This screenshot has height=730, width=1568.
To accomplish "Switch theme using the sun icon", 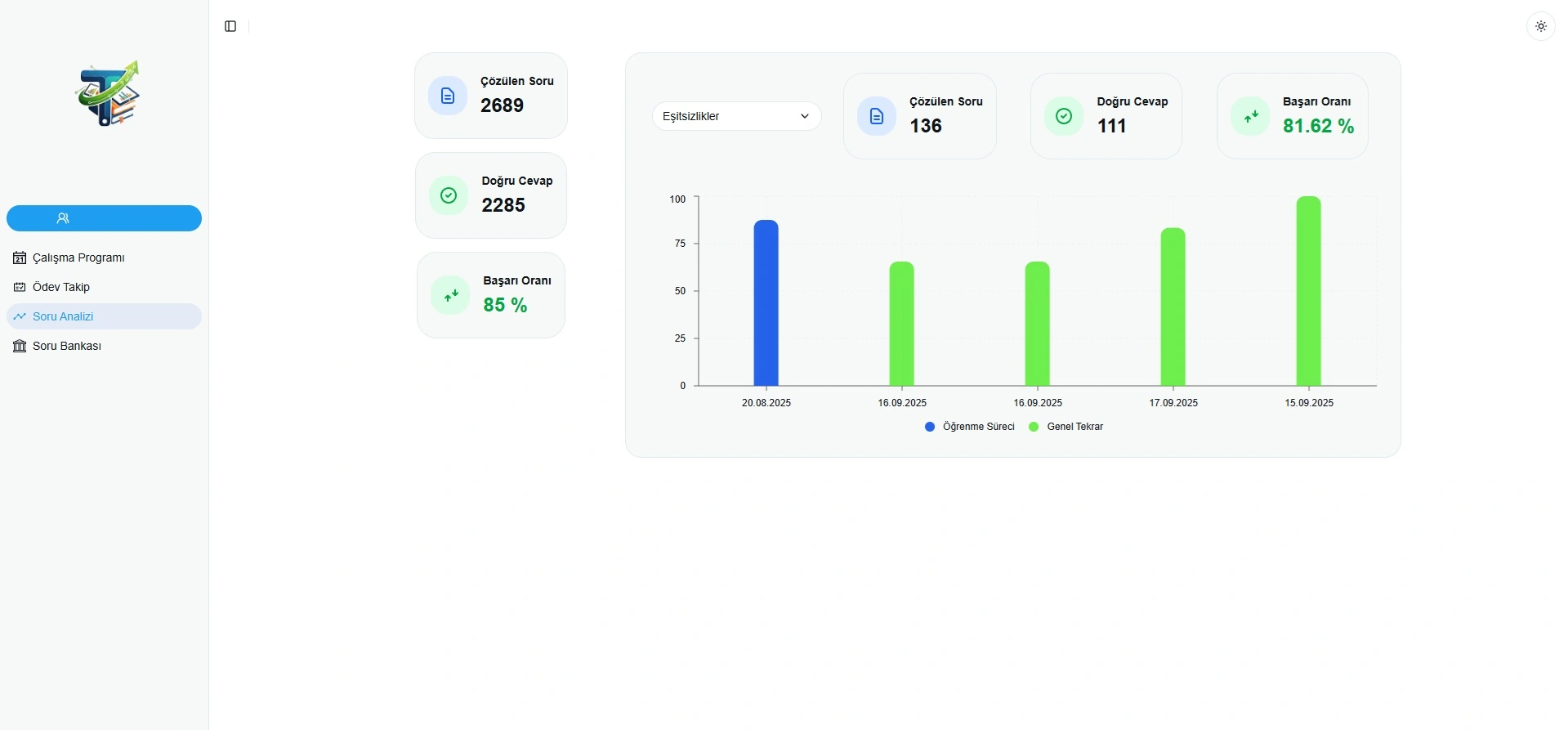I will tap(1540, 26).
